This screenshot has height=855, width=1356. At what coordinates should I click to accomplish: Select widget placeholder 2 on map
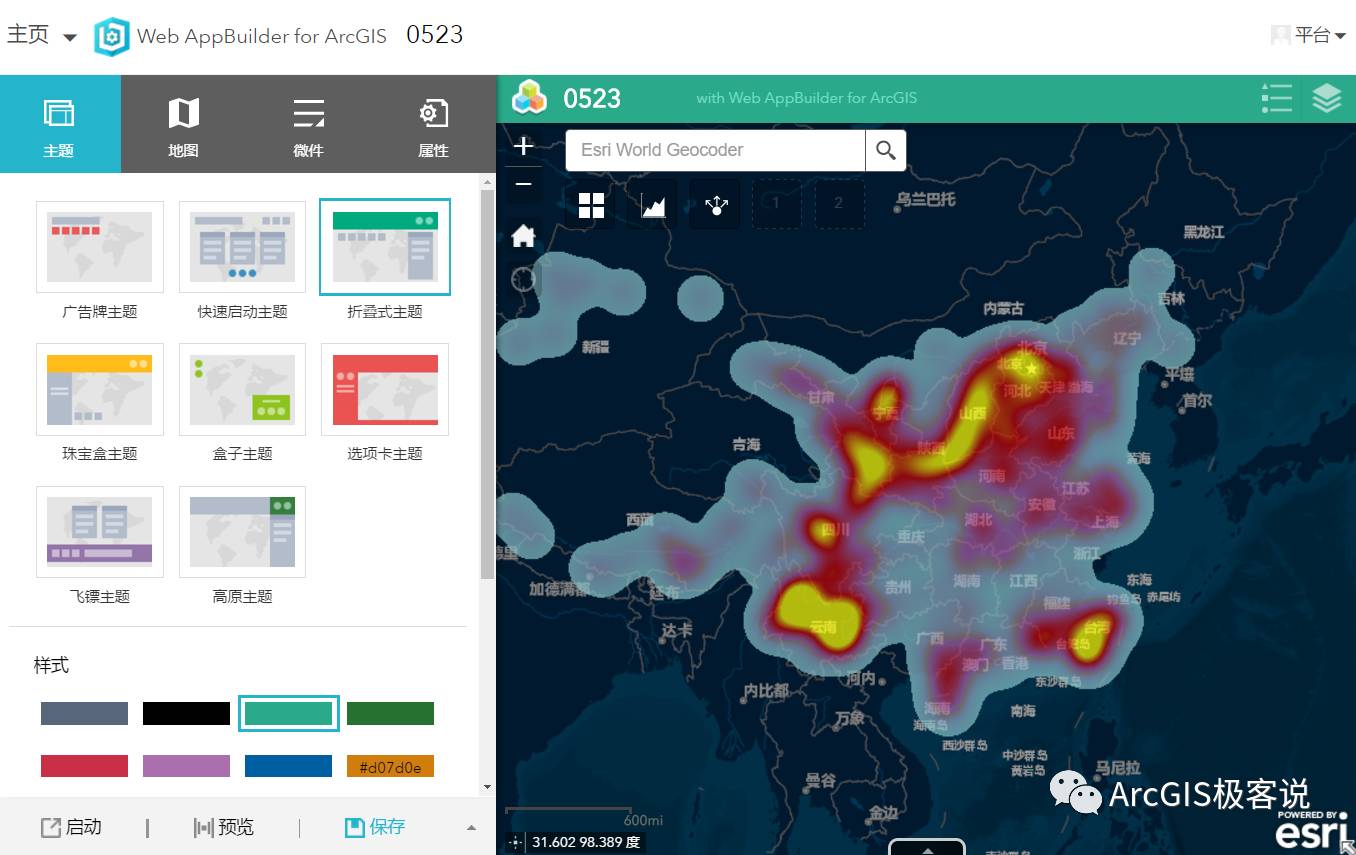pyautogui.click(x=839, y=204)
